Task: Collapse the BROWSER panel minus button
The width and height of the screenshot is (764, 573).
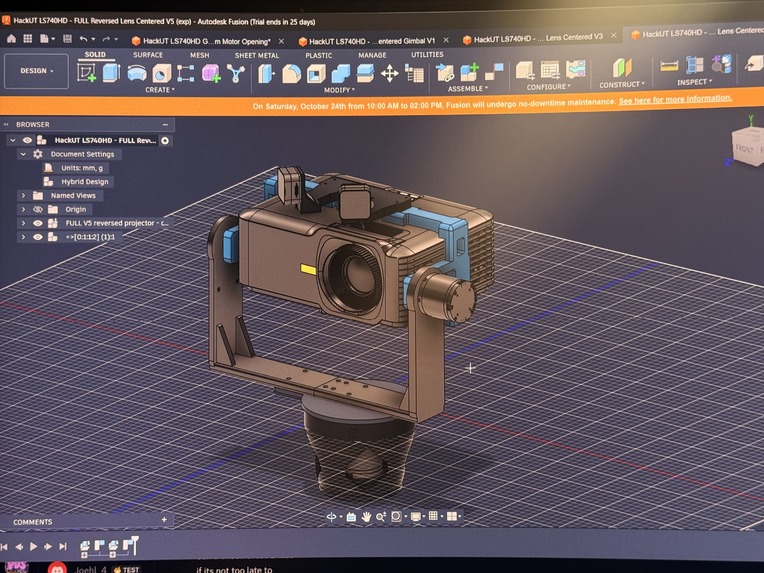Action: [165, 125]
